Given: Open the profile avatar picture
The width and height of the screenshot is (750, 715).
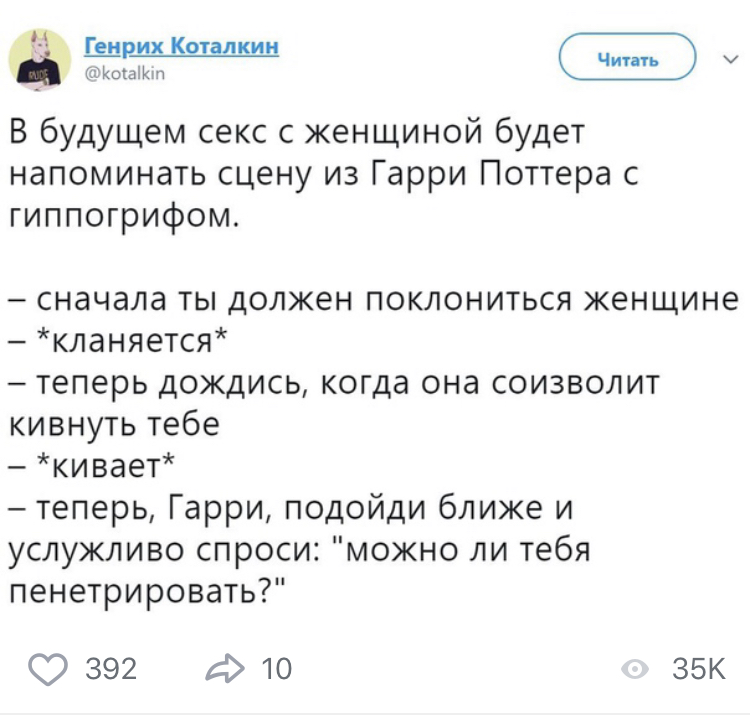Looking at the screenshot, I should click(41, 58).
